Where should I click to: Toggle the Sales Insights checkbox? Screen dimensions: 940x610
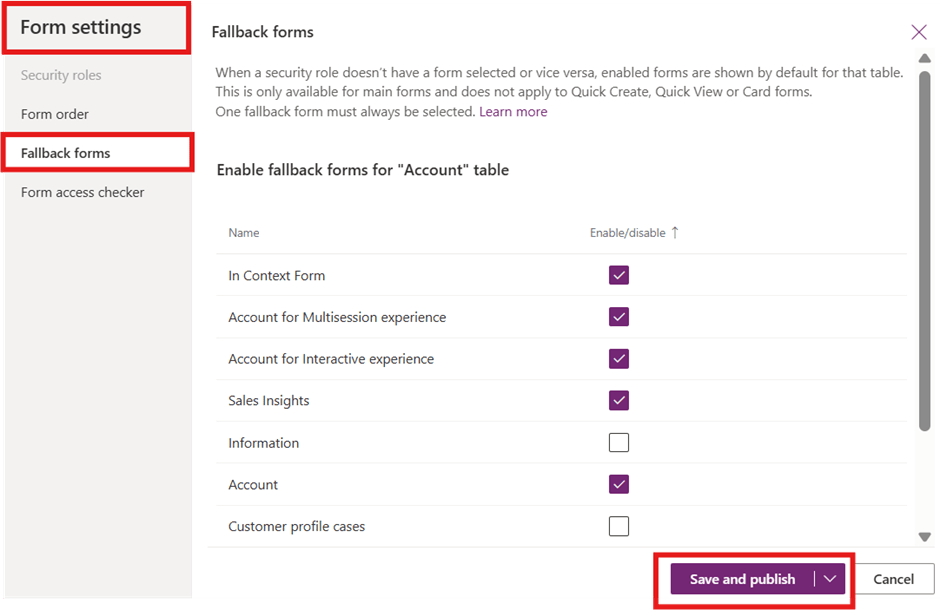[x=619, y=401]
